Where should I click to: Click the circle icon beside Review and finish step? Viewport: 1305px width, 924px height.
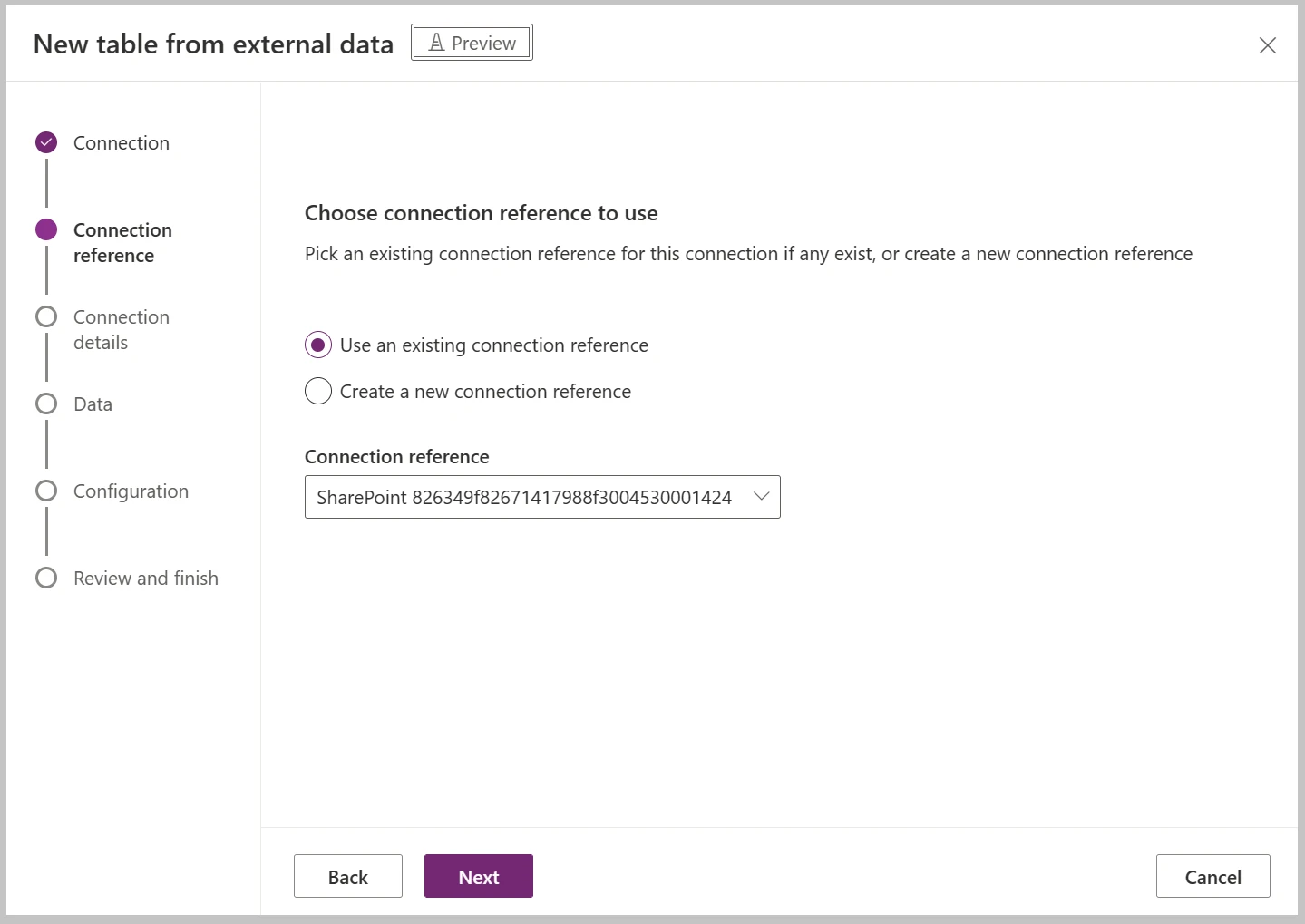click(x=46, y=577)
